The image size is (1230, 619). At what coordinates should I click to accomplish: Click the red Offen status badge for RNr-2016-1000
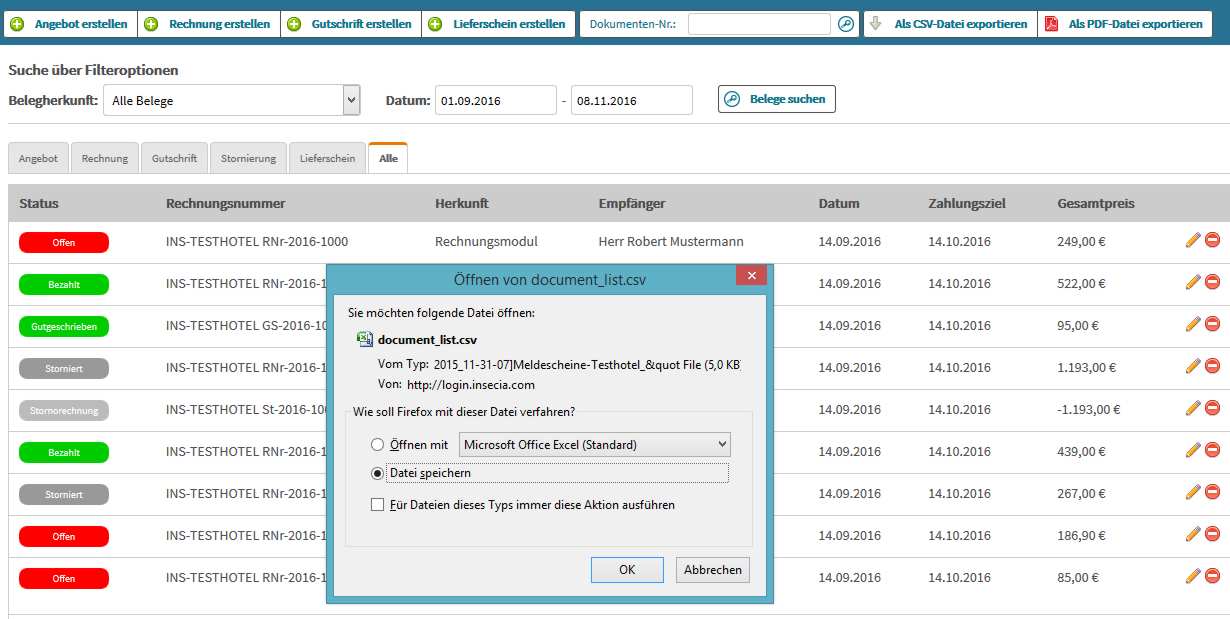tap(64, 242)
